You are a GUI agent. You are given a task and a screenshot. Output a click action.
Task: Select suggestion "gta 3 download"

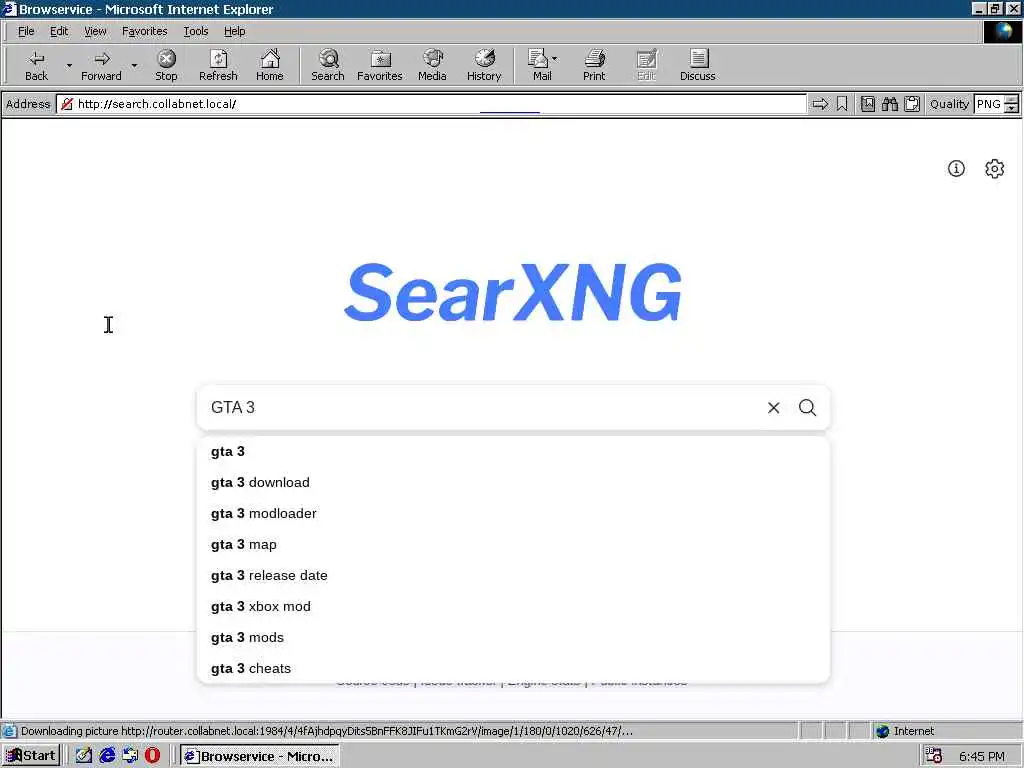(513, 483)
